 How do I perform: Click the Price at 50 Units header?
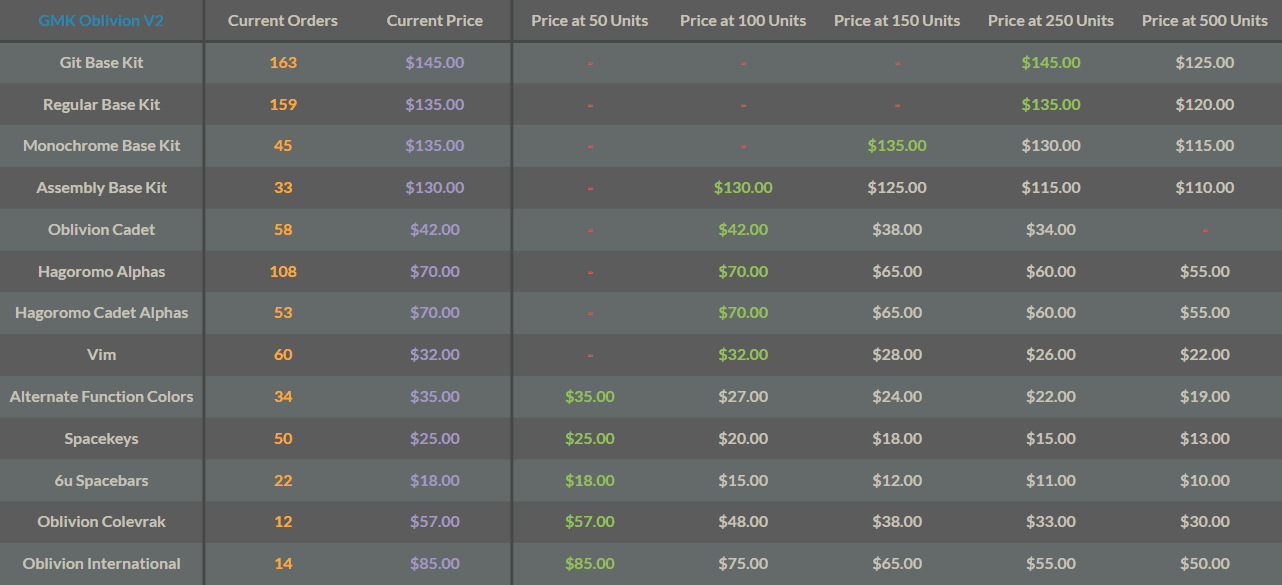point(590,21)
